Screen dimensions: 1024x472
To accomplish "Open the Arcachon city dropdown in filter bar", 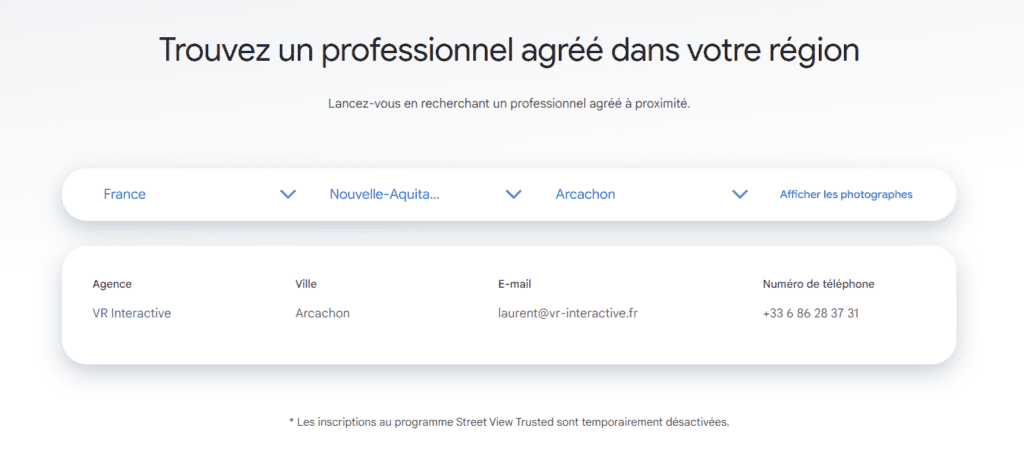I will pyautogui.click(x=652, y=195).
